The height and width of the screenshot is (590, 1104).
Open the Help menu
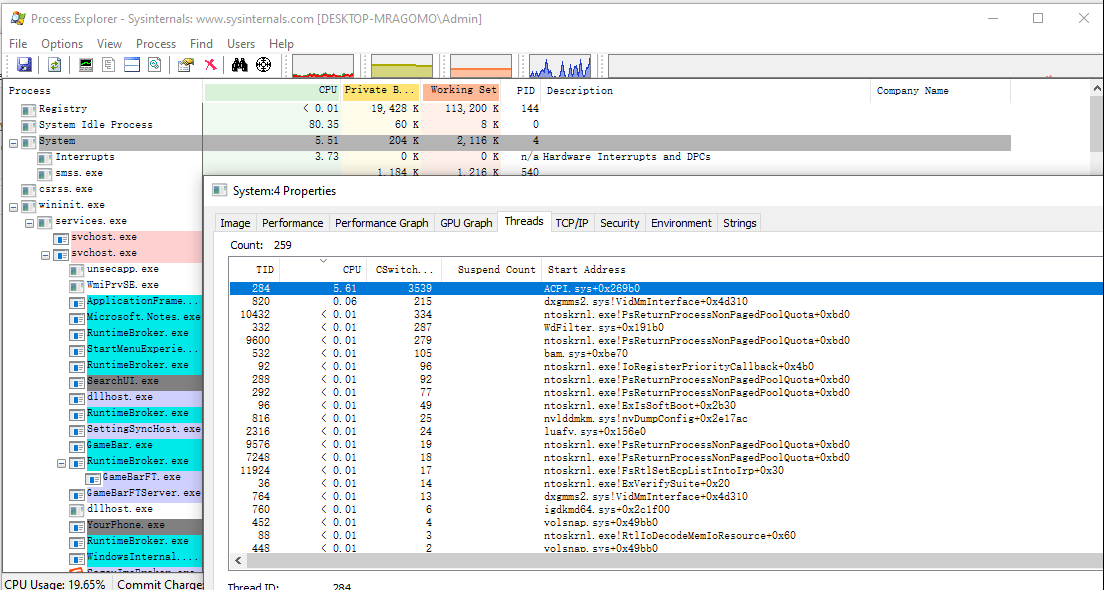click(x=281, y=44)
